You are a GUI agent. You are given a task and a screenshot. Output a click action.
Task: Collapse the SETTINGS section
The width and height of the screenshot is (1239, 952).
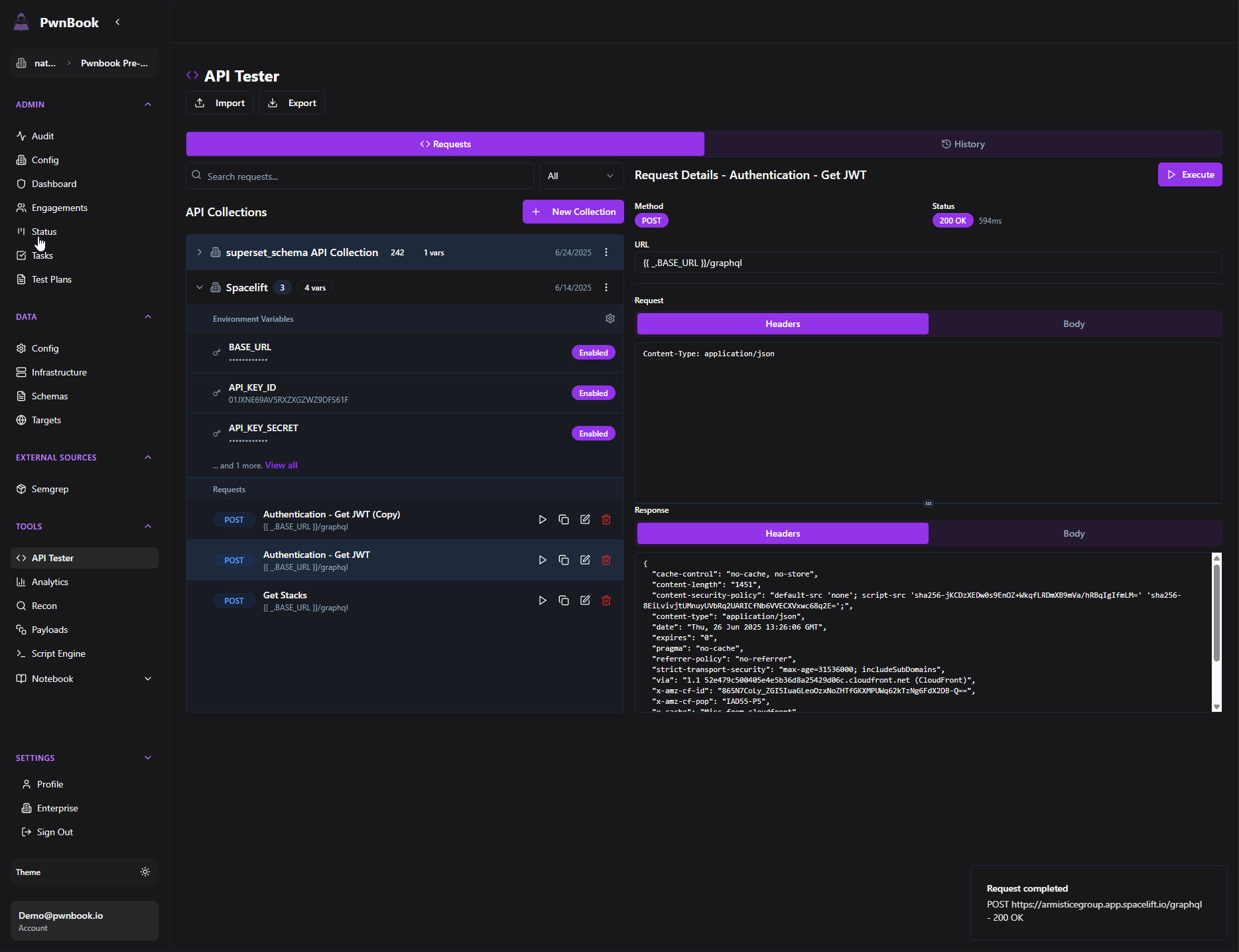[148, 758]
